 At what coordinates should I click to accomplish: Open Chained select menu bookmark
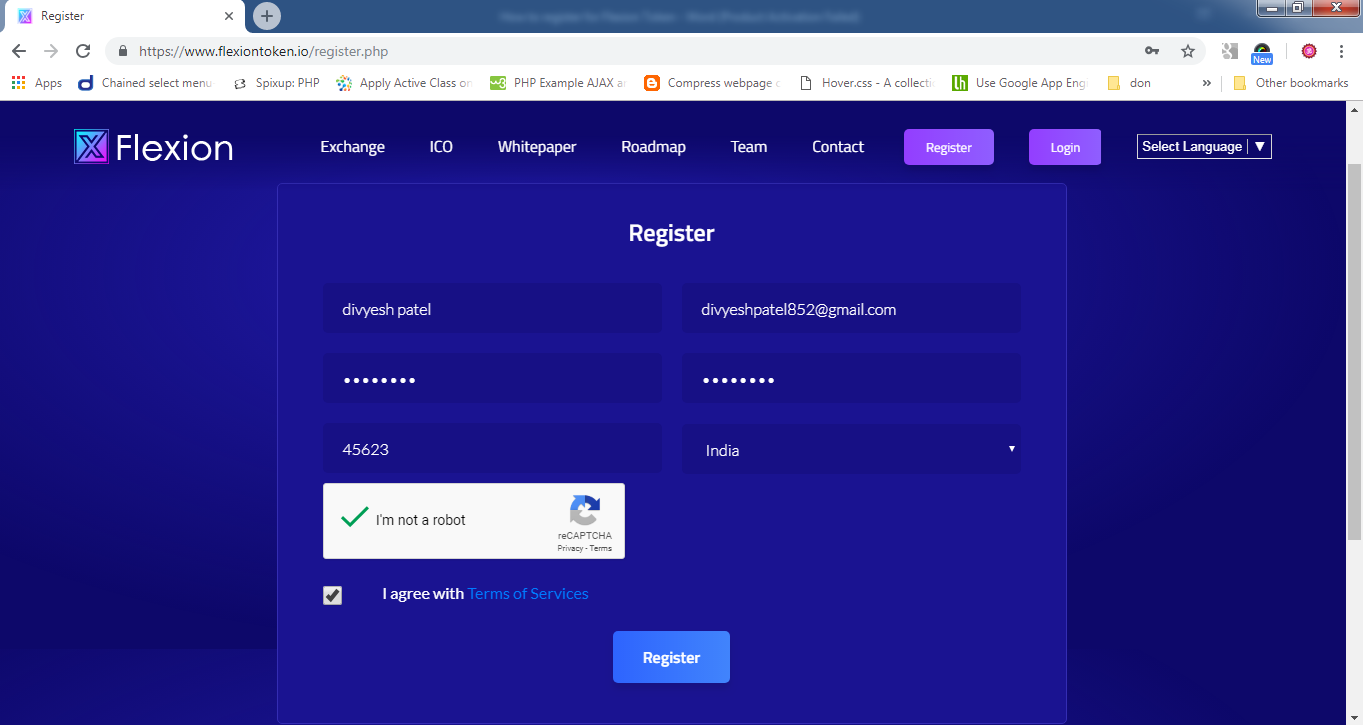click(146, 83)
